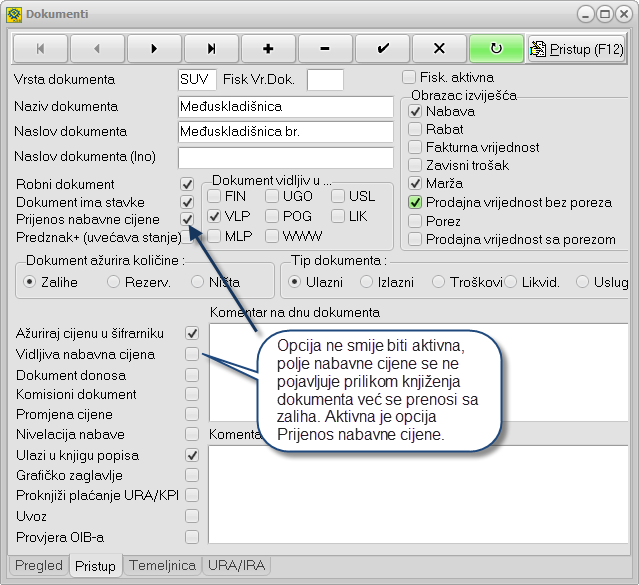Refresh data with green reload button
Image resolution: width=639 pixels, height=585 pixels.
coord(496,48)
